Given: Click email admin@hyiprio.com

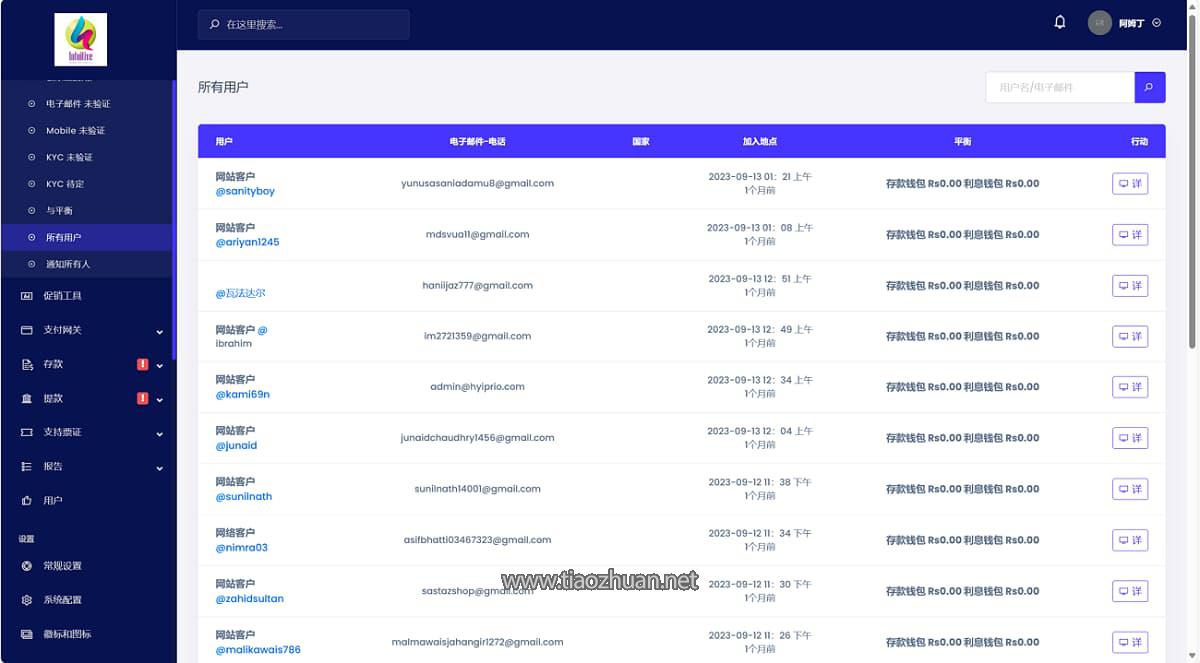Looking at the screenshot, I should click(x=477, y=387).
